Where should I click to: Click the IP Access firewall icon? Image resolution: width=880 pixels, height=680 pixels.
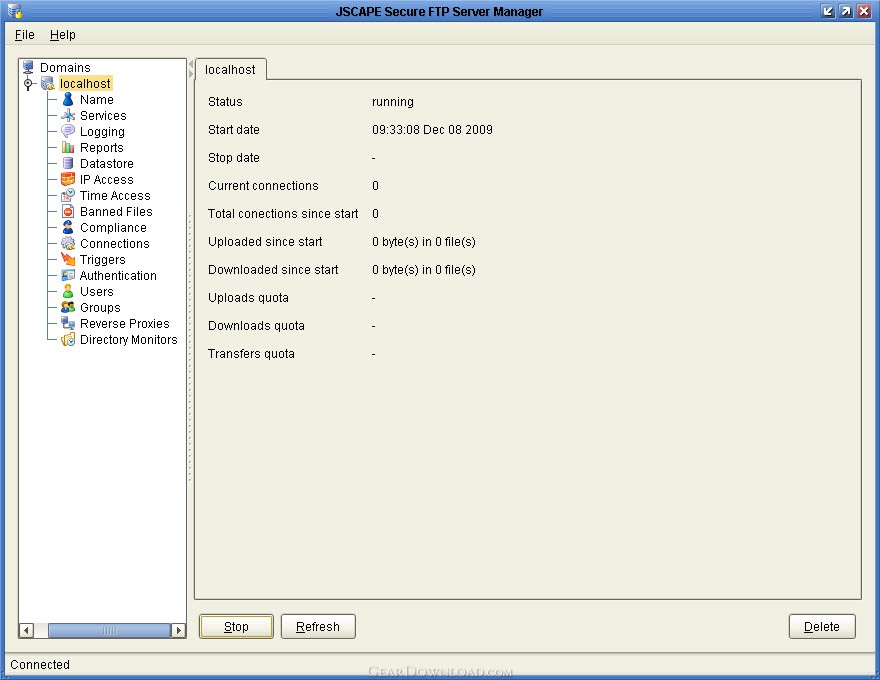[68, 180]
